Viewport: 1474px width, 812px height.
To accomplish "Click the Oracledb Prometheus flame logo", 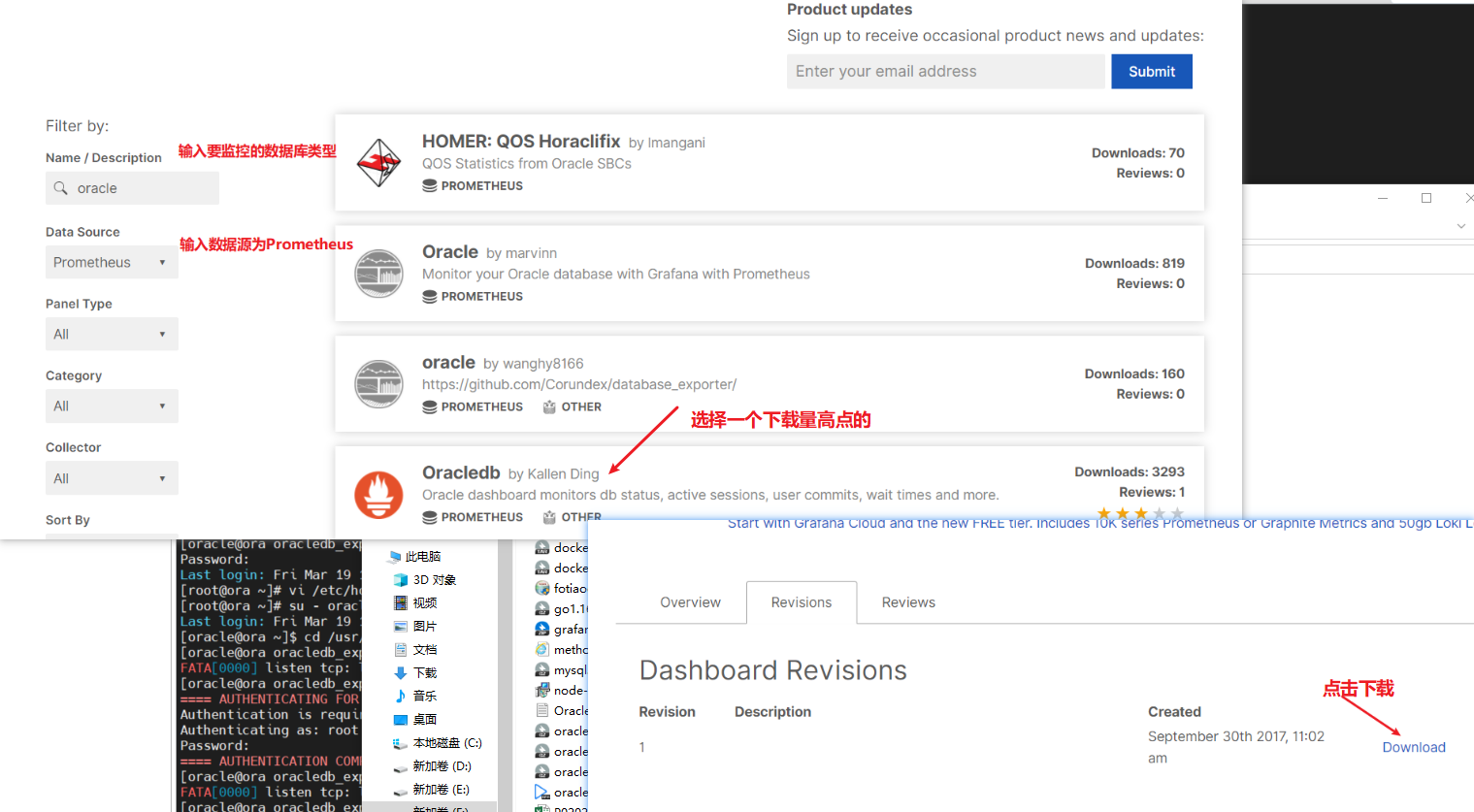I will pyautogui.click(x=378, y=495).
